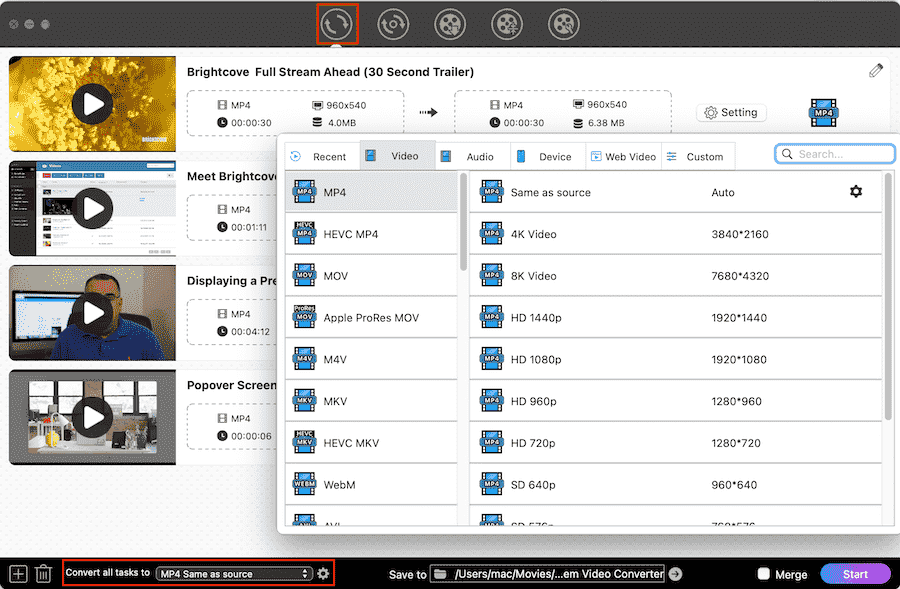Play the Meet Brightcove video thumbnail
The image size is (900, 589).
click(92, 208)
